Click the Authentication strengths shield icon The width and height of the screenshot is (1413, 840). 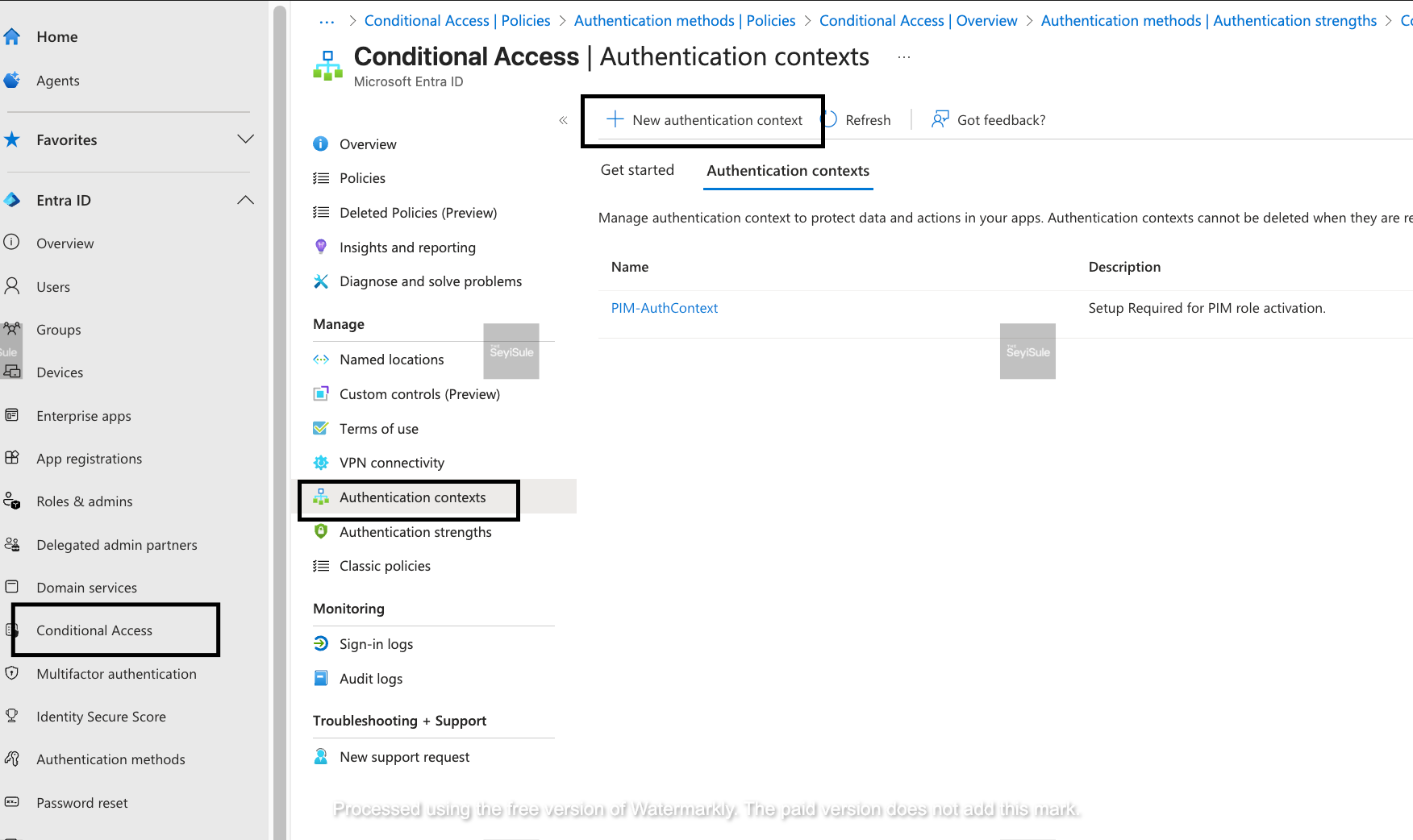coord(320,531)
